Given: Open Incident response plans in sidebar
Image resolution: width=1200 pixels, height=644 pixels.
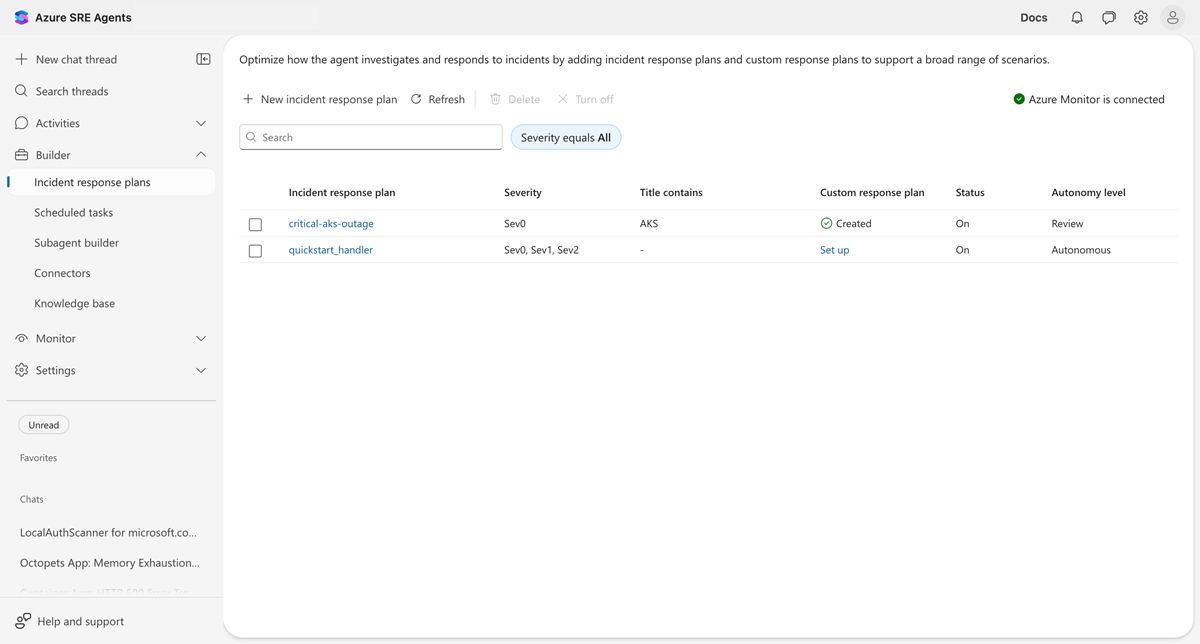Looking at the screenshot, I should [111, 182].
